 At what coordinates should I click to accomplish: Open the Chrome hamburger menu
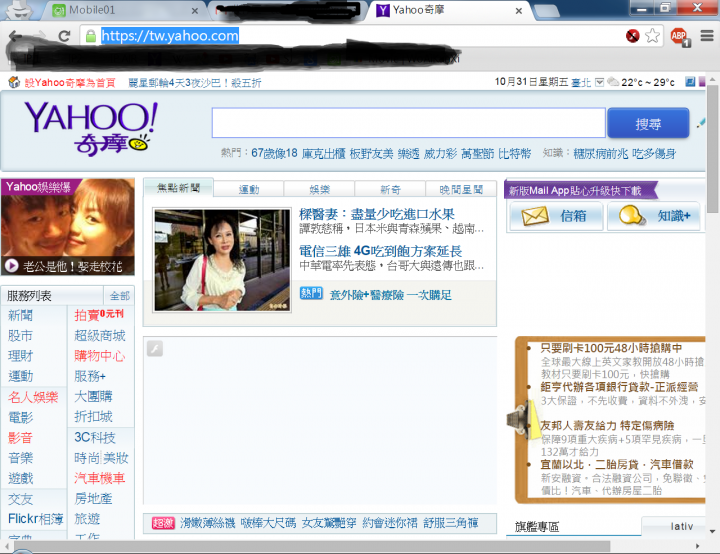[707, 36]
